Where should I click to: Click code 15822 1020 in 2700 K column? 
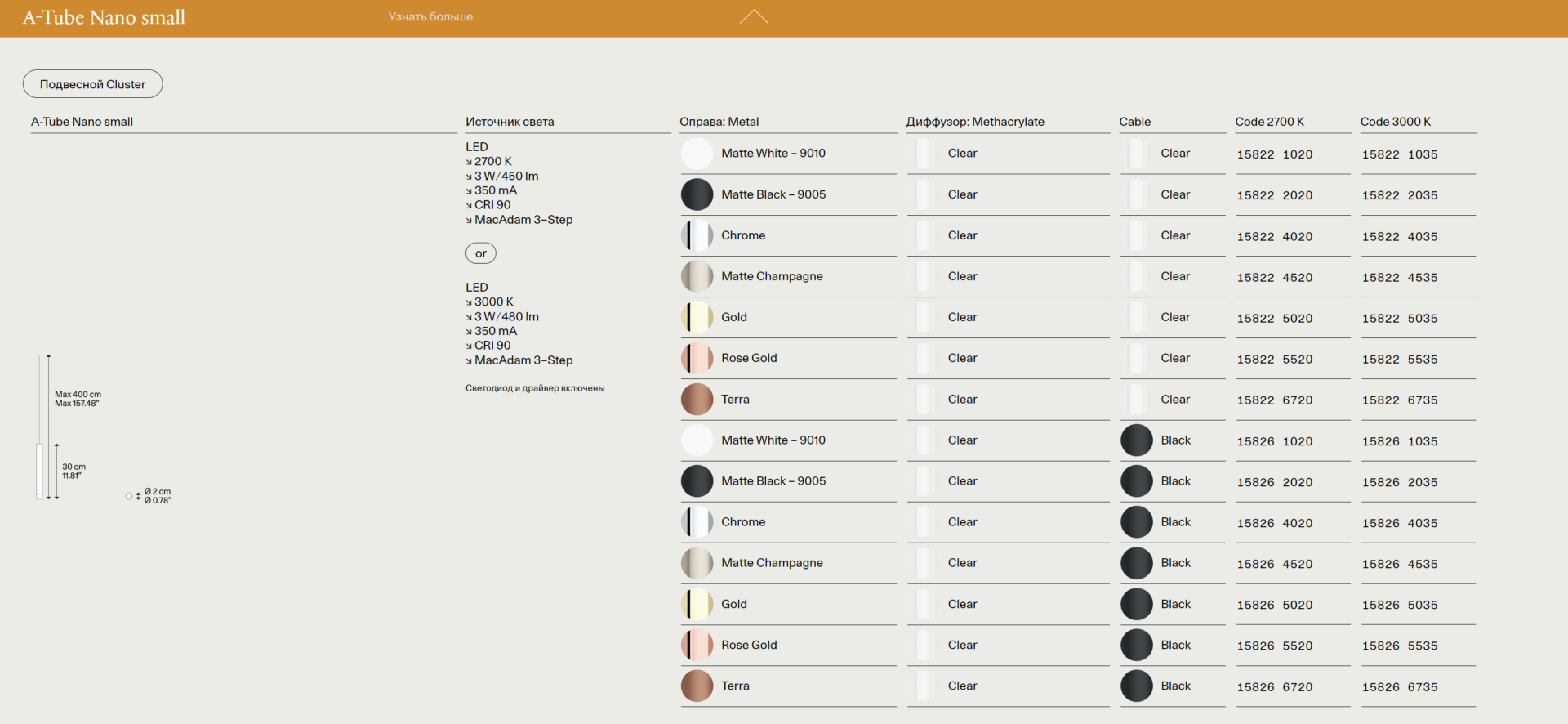pos(1274,154)
